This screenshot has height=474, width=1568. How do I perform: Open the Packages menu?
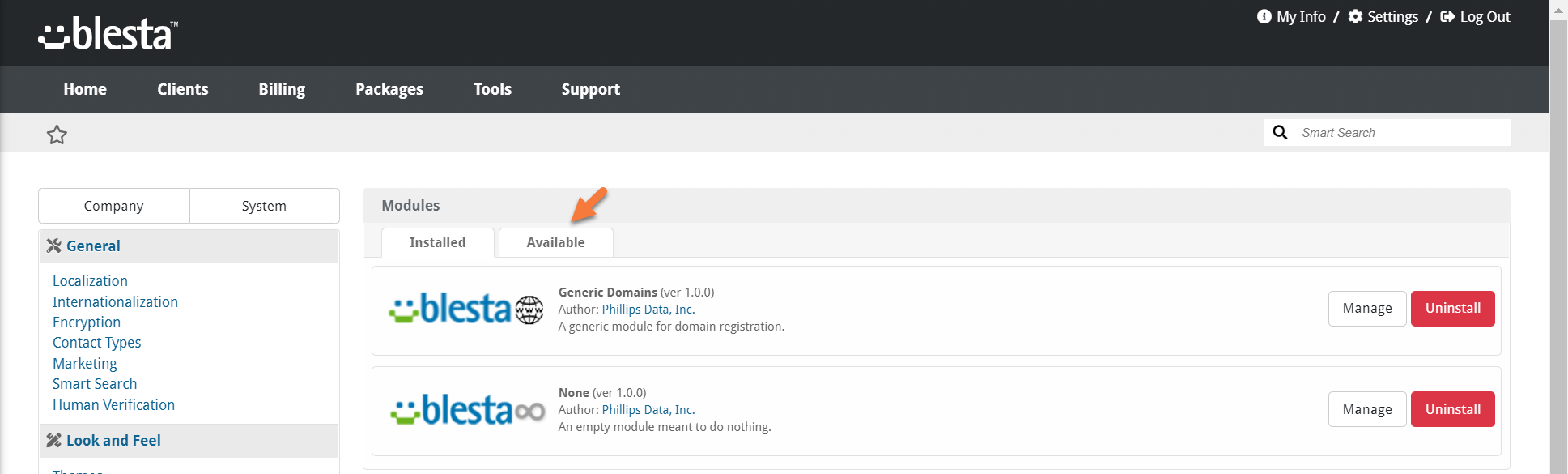click(389, 89)
